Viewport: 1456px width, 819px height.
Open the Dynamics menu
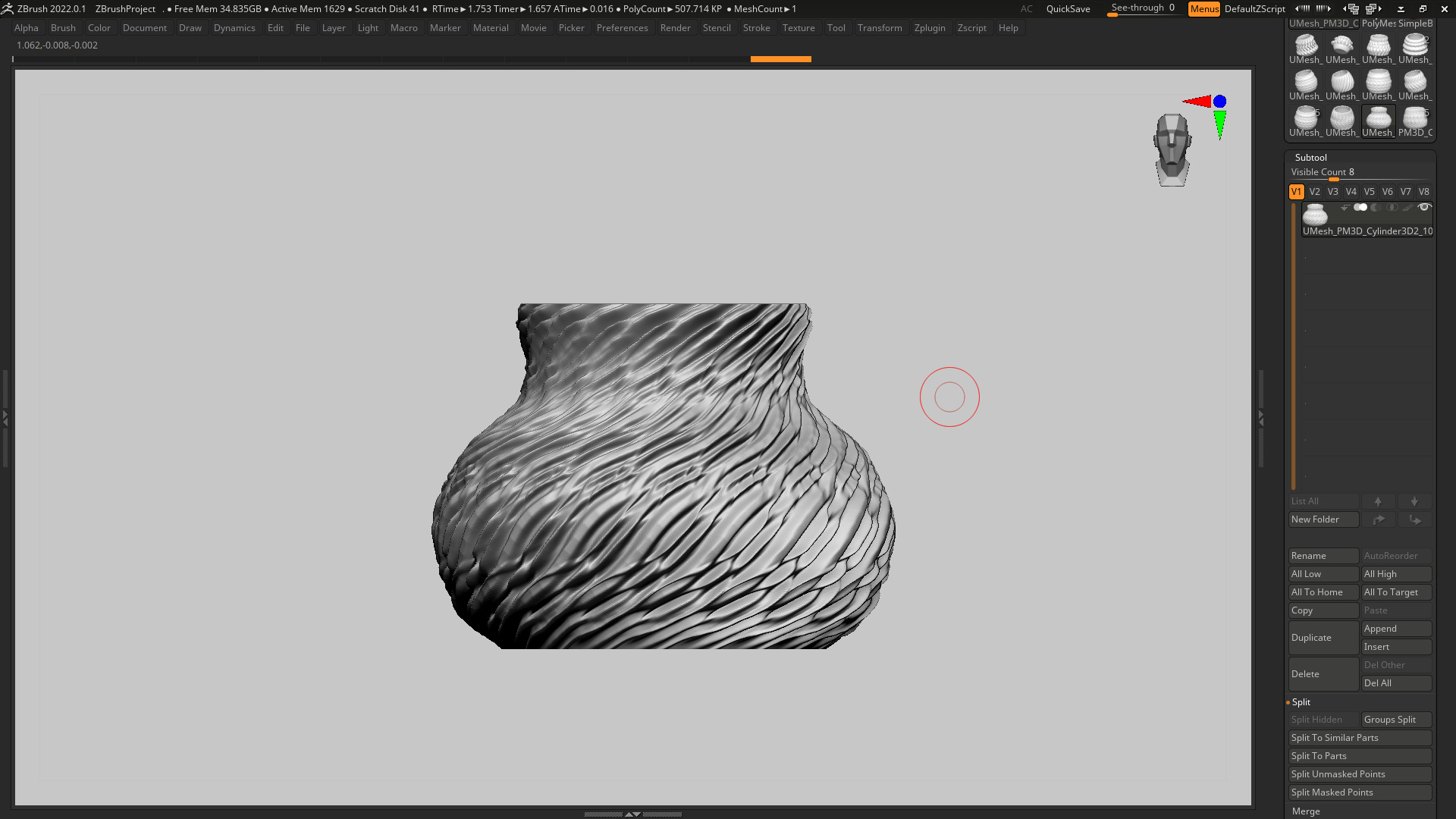(234, 28)
